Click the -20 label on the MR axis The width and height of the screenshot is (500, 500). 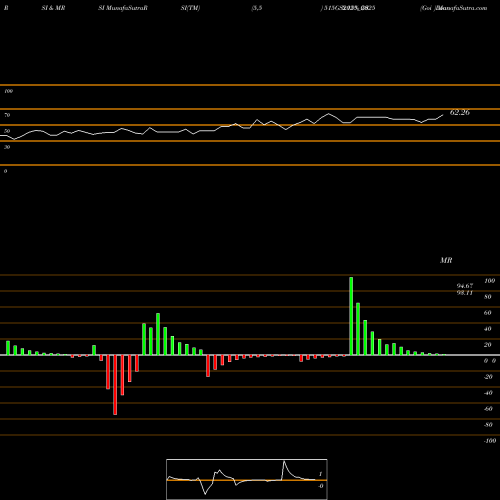coord(488,377)
